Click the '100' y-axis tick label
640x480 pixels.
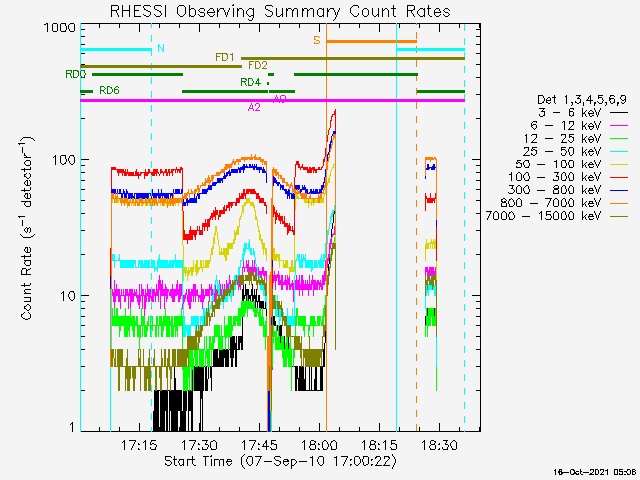click(x=64, y=160)
